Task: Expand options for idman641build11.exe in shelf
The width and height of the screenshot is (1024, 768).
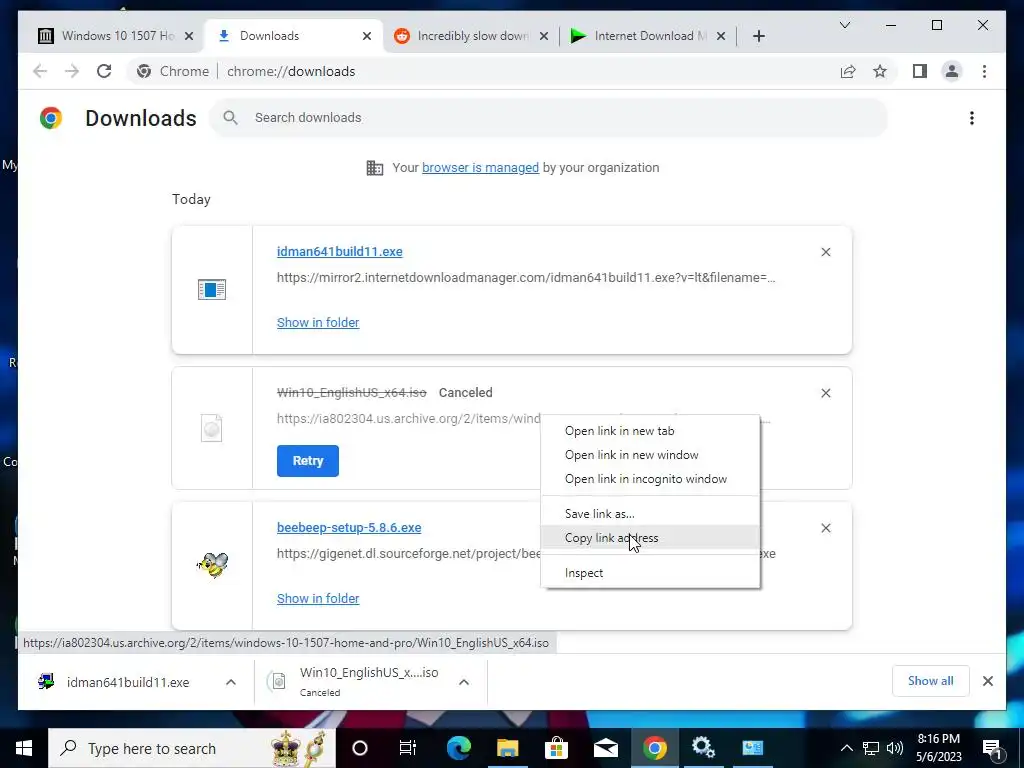Action: (231, 682)
